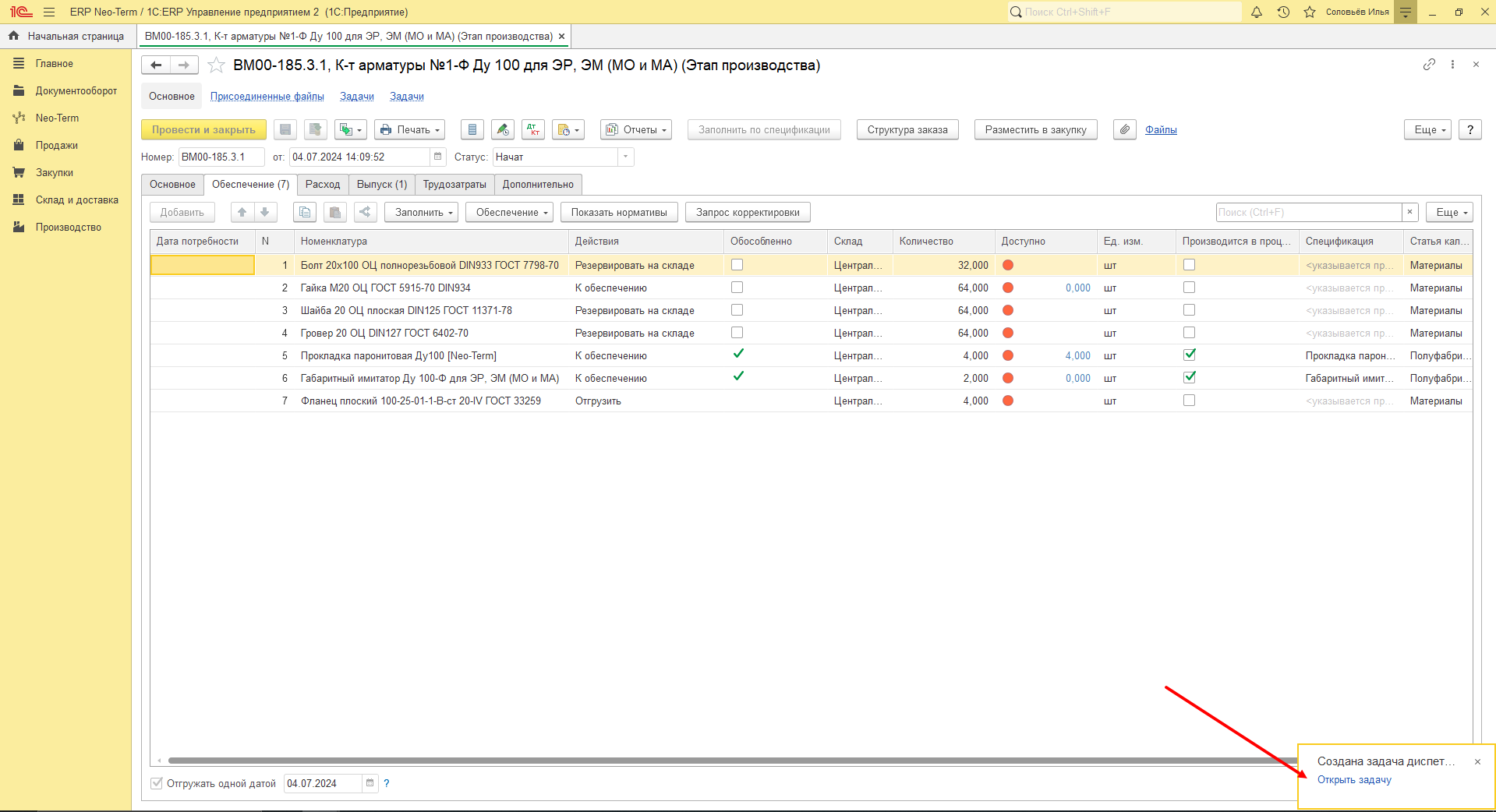
Task: Click the paperclip attach files icon
Action: [x=1124, y=130]
